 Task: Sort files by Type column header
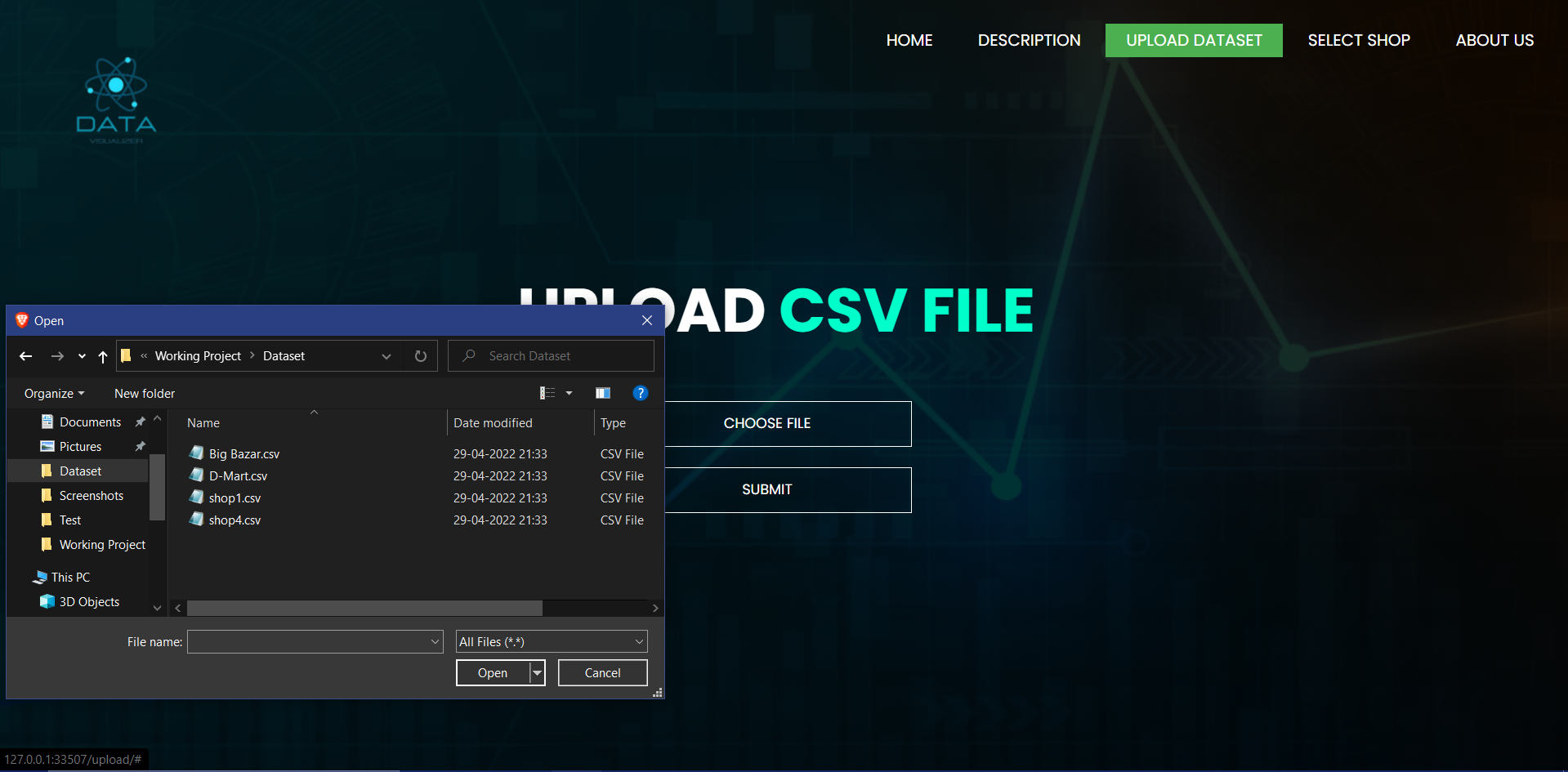click(x=613, y=423)
